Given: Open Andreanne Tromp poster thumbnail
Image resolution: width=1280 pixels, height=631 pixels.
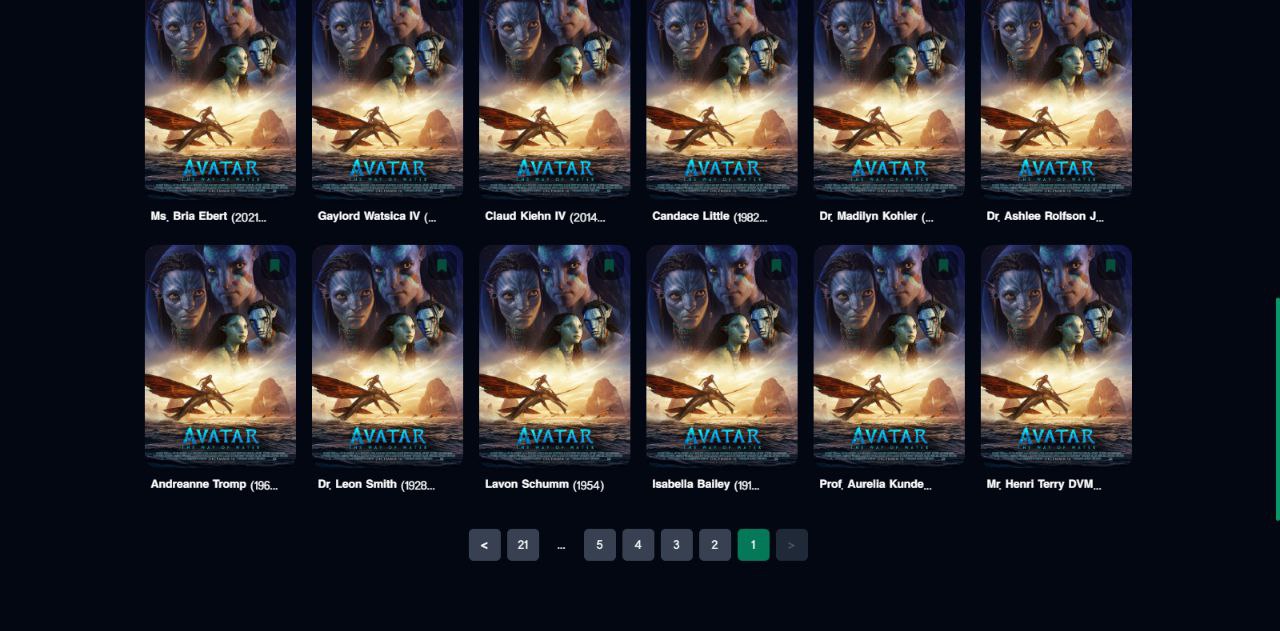Looking at the screenshot, I should pos(220,355).
